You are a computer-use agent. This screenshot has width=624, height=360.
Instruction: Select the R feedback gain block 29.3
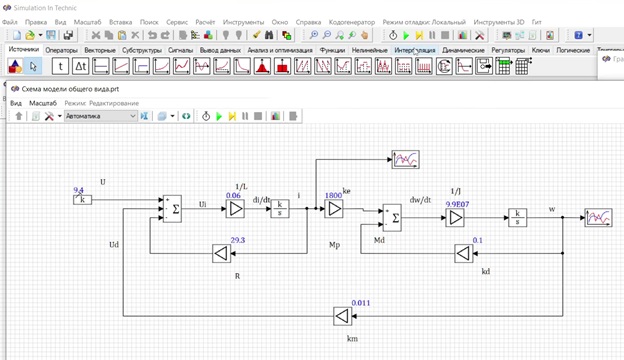222,253
